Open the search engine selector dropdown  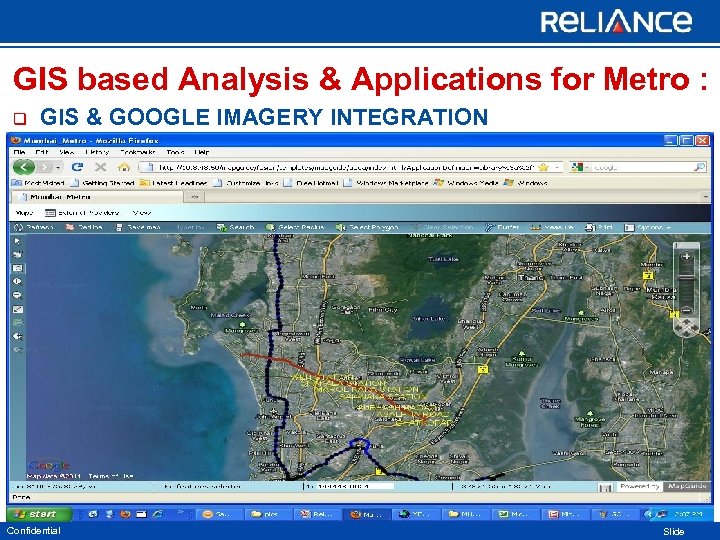pyautogui.click(x=579, y=168)
